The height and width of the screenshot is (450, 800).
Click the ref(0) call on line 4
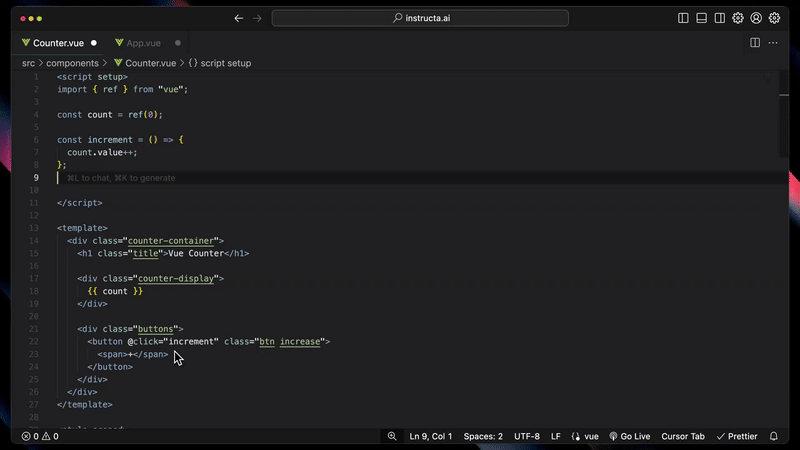click(x=143, y=115)
